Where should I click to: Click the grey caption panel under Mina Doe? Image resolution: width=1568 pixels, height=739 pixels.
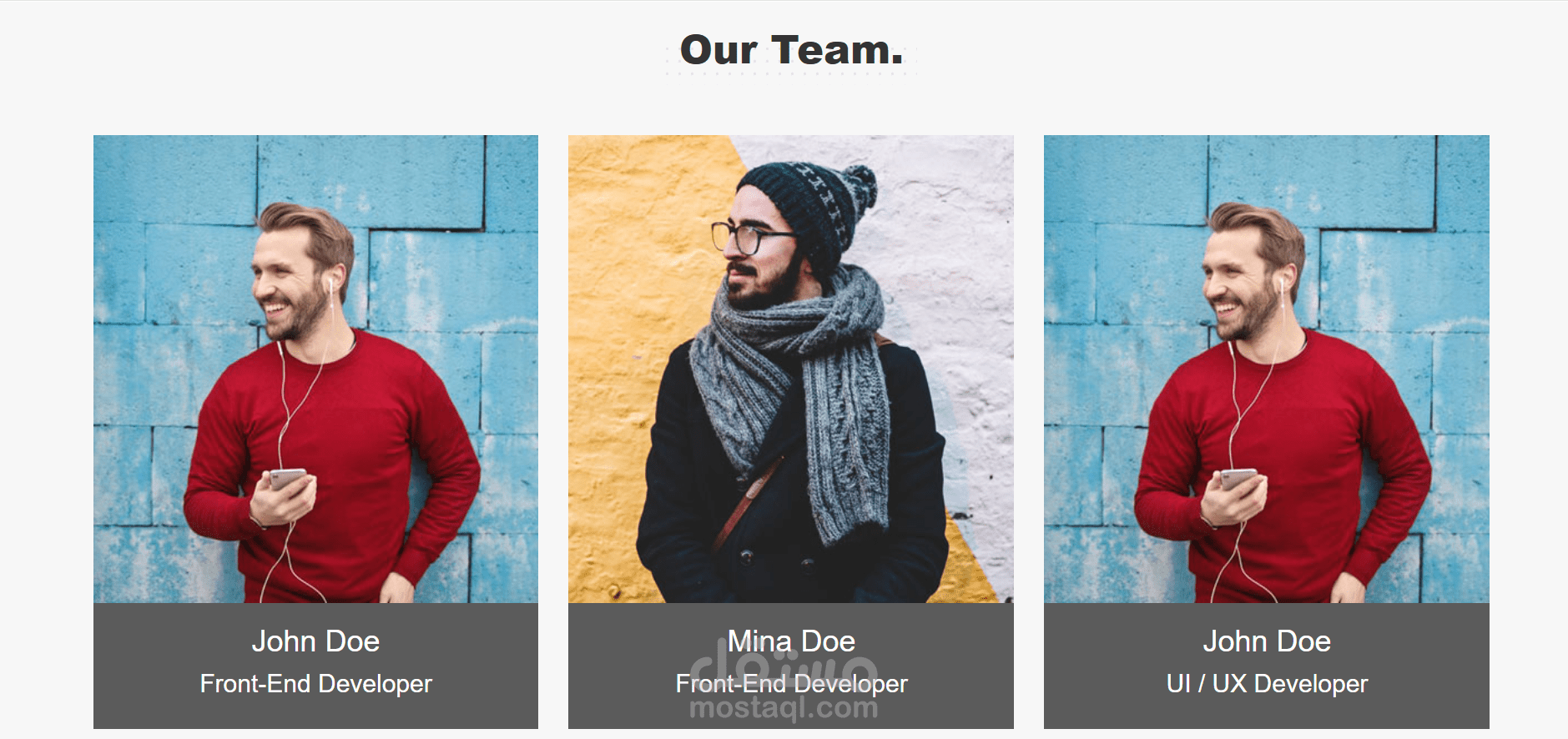click(x=791, y=666)
